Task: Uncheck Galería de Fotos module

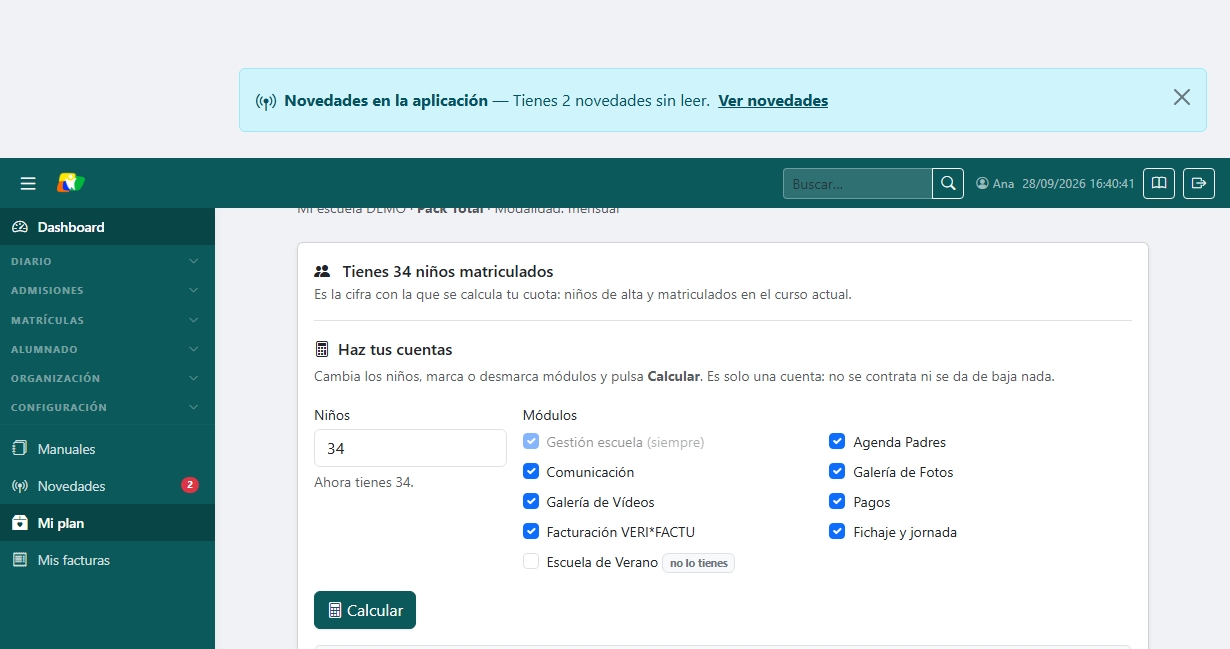Action: point(837,471)
